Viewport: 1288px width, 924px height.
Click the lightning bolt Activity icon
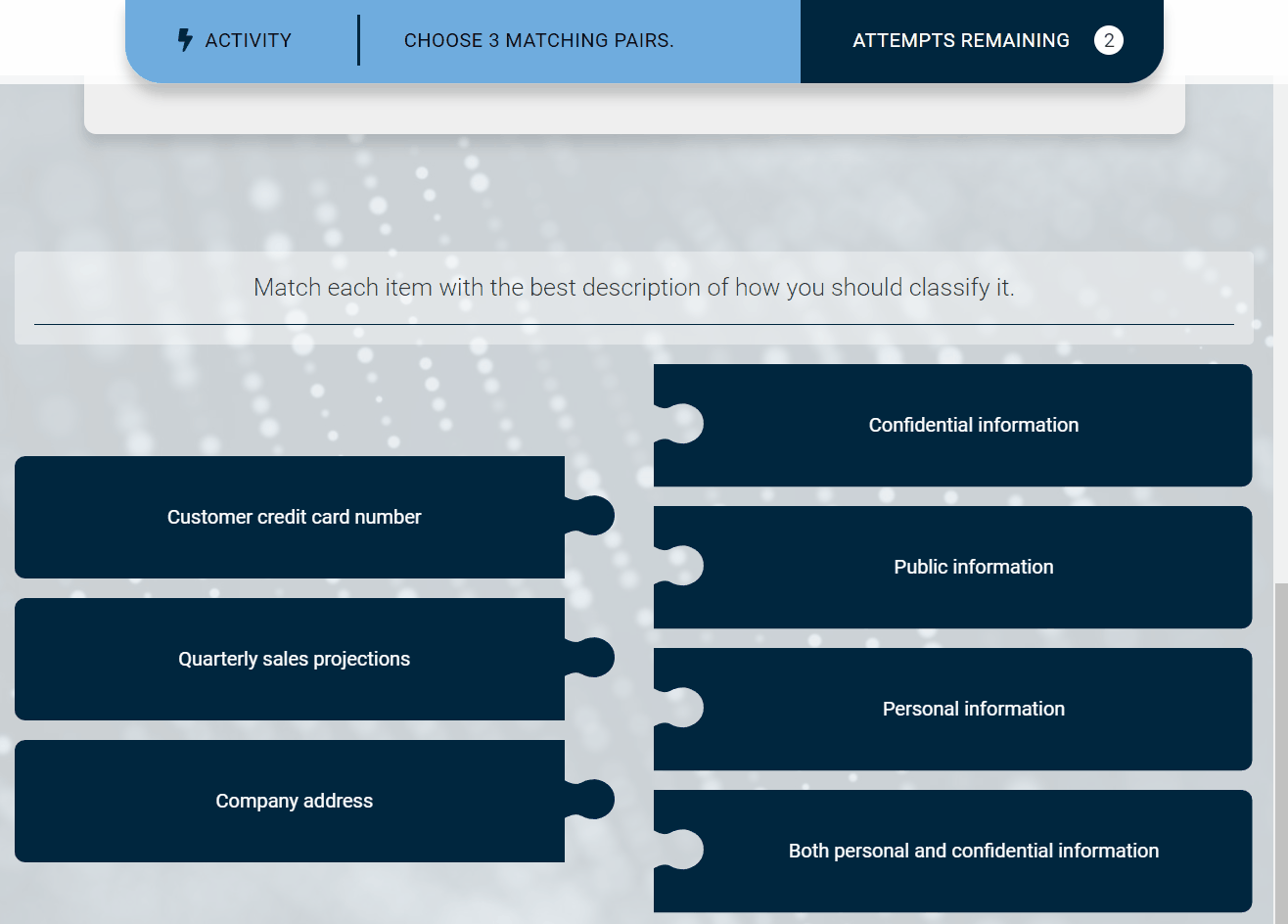pyautogui.click(x=185, y=40)
